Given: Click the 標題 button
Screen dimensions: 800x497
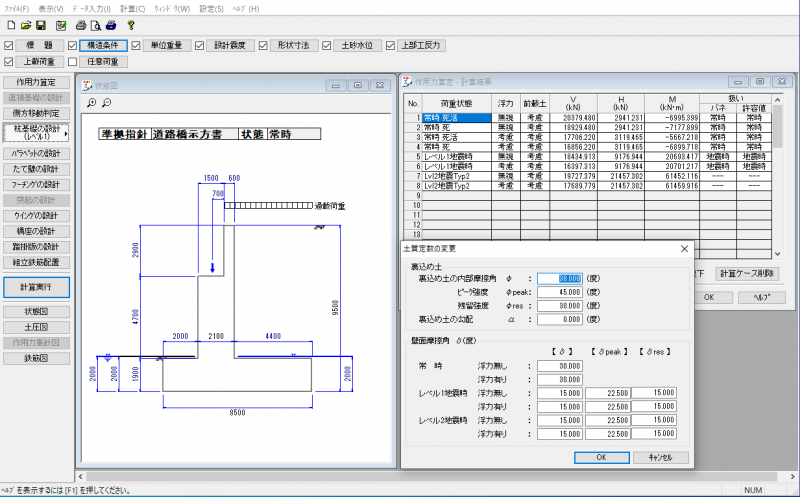Looking at the screenshot, I should [x=39, y=45].
